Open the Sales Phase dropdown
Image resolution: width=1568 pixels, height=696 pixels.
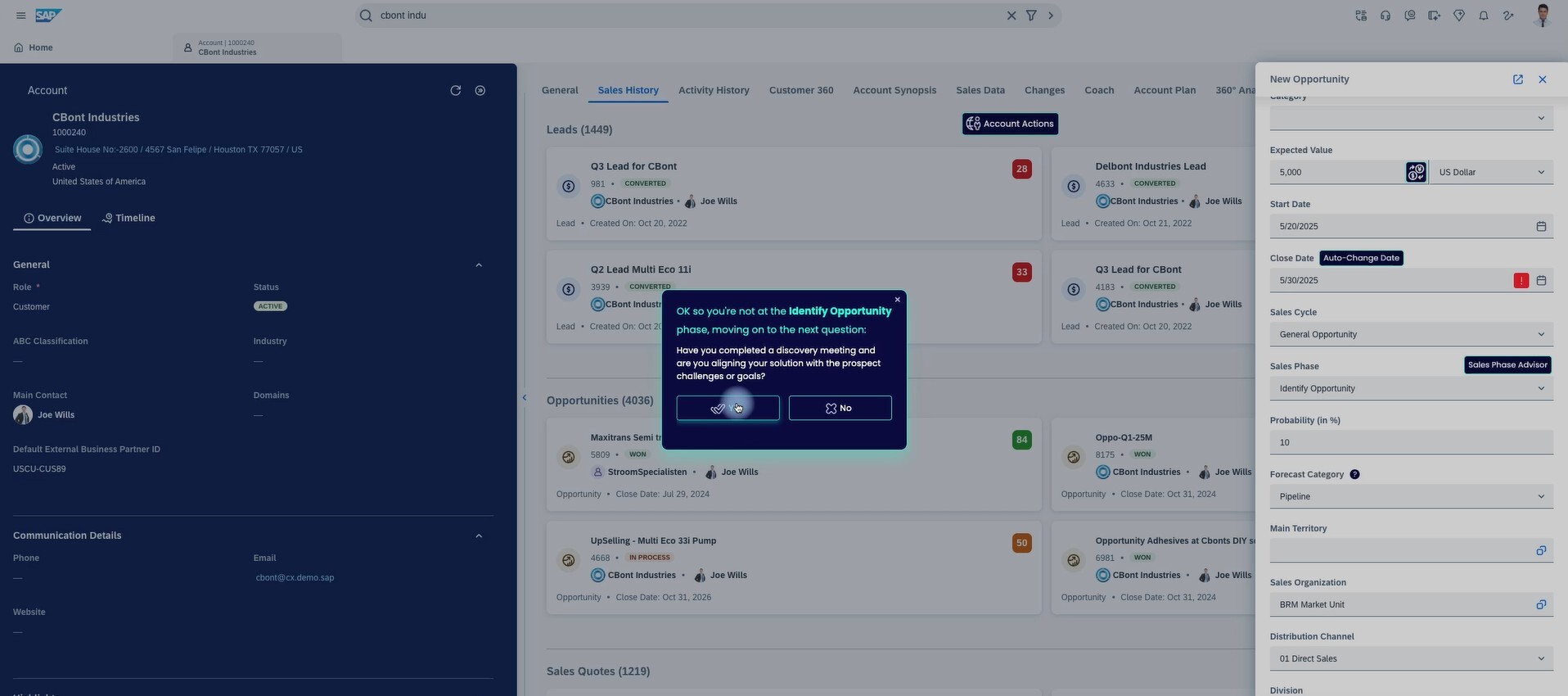coord(1412,388)
